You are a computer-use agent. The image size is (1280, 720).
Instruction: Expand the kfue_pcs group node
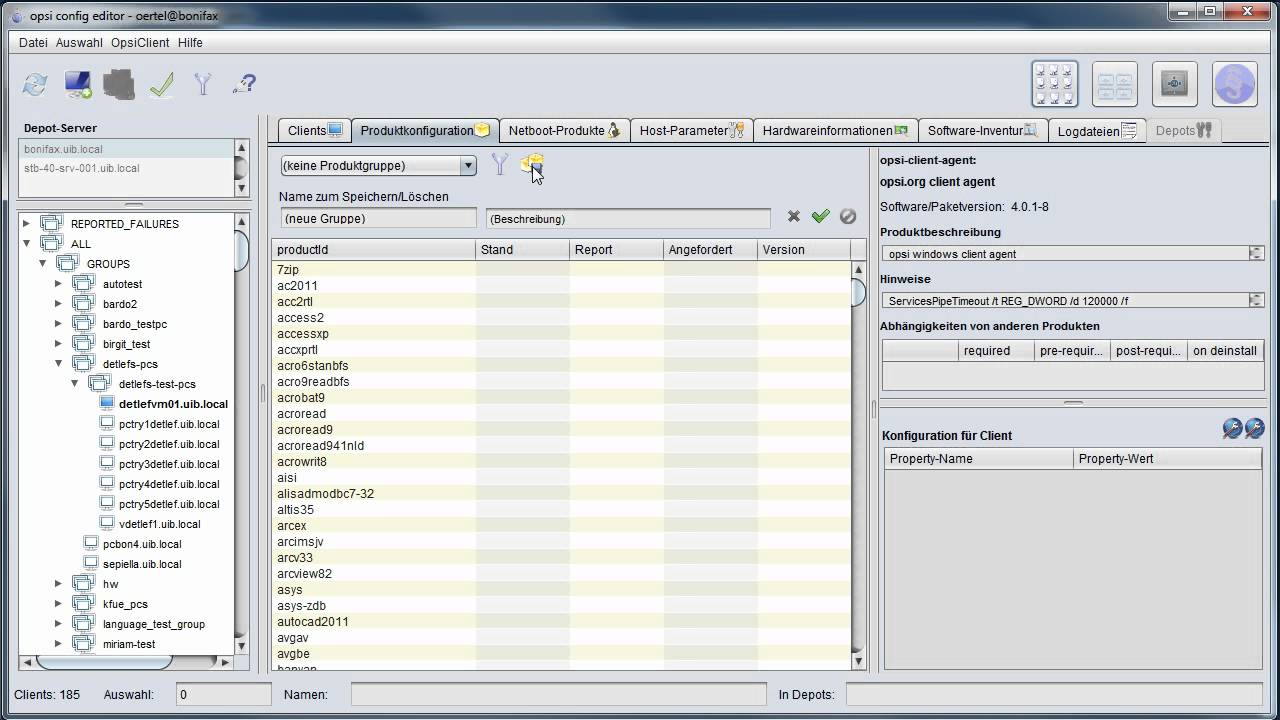click(59, 604)
